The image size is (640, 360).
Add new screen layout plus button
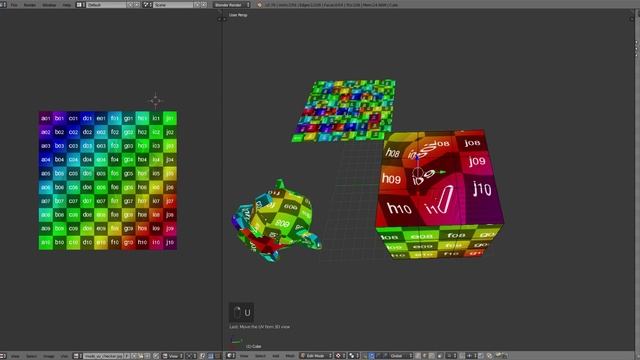pyautogui.click(x=130, y=4)
